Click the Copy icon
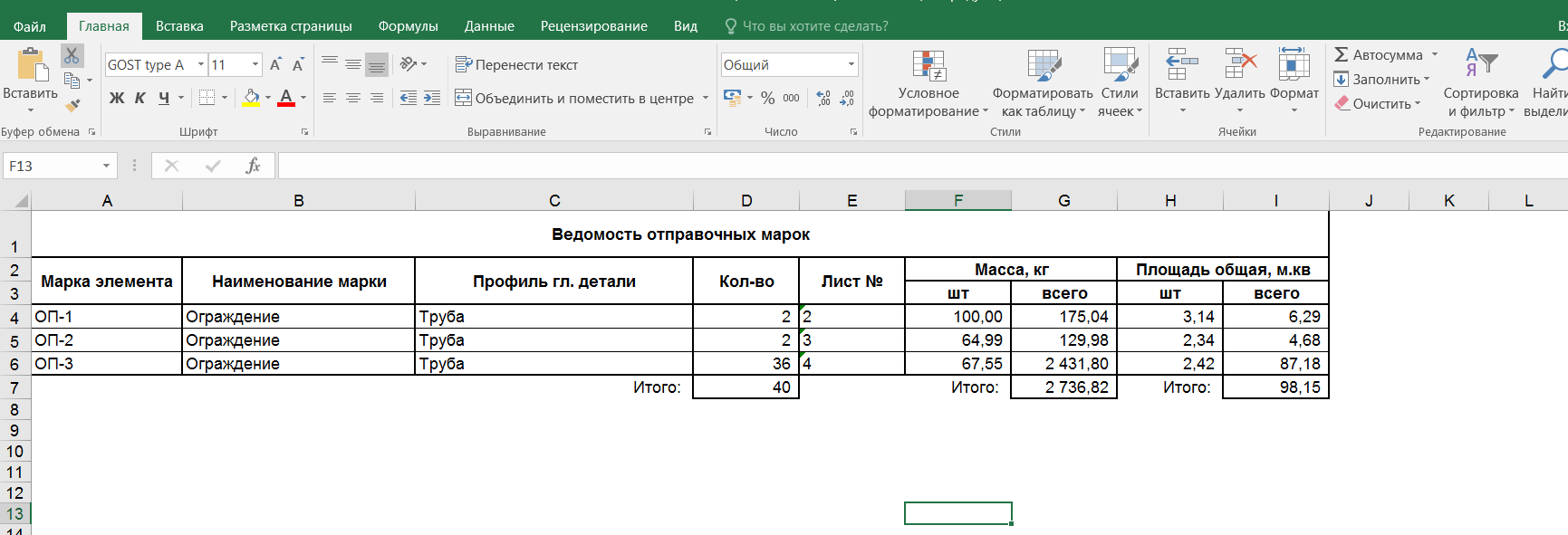Viewport: 1568px width, 535px height. [72, 81]
